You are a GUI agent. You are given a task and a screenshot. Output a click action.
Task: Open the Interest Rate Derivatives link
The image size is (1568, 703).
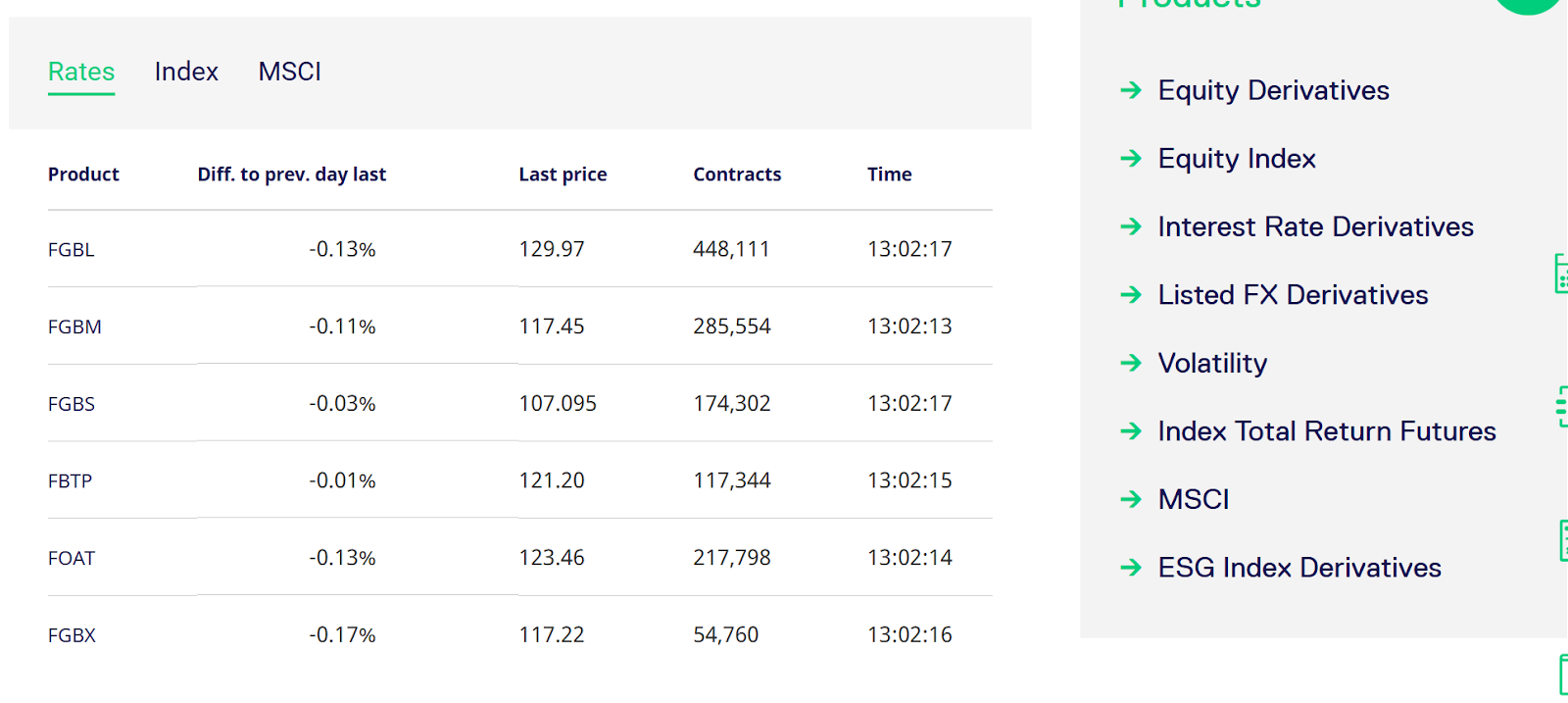click(1315, 226)
